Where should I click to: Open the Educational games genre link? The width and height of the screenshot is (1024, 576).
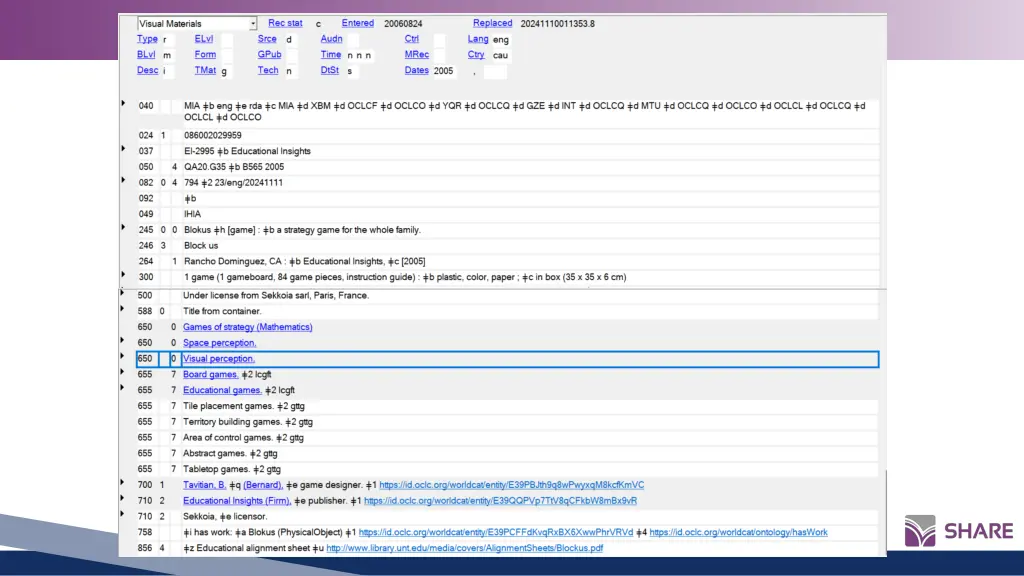222,390
